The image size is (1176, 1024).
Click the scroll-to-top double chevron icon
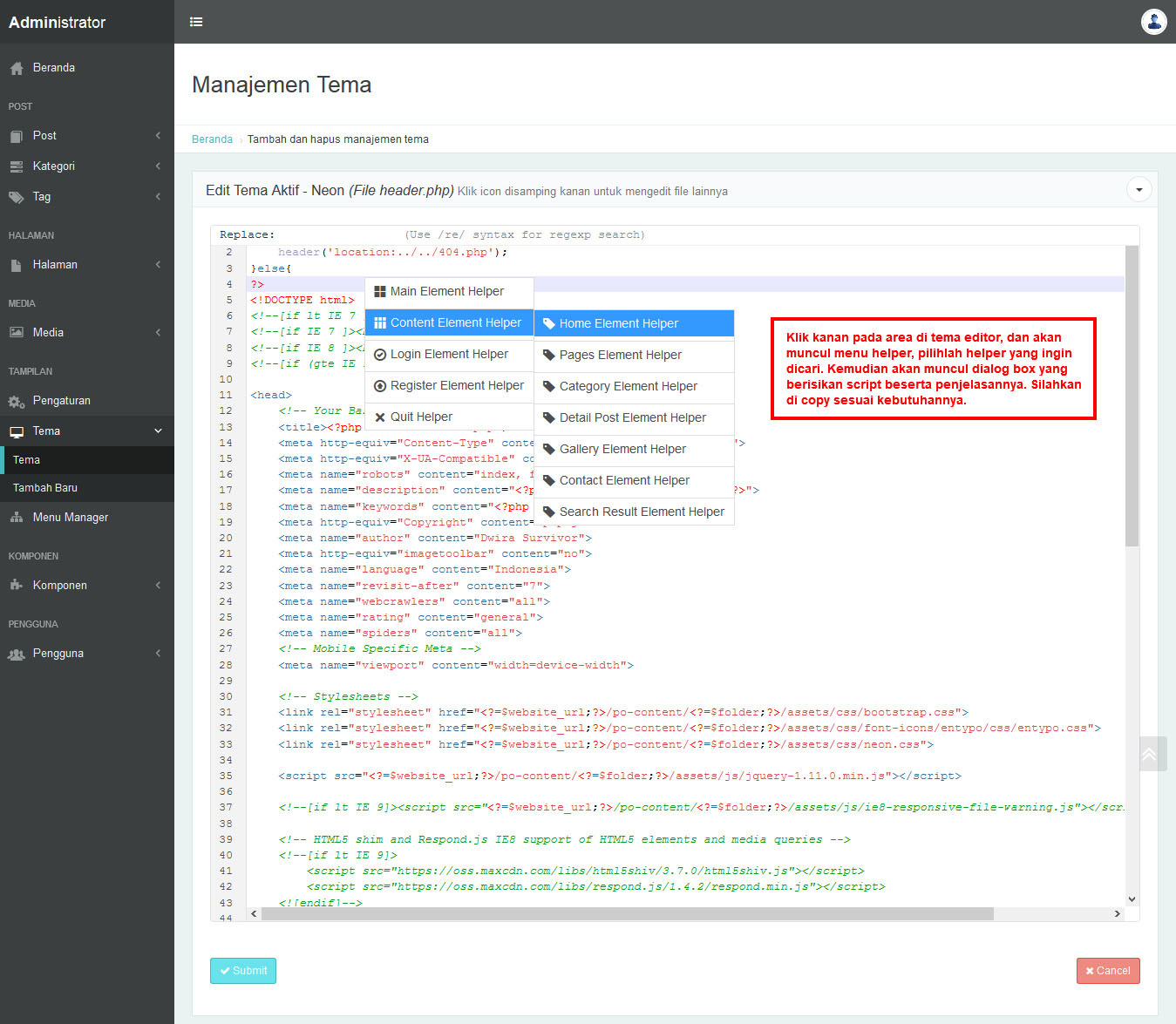tap(1149, 754)
